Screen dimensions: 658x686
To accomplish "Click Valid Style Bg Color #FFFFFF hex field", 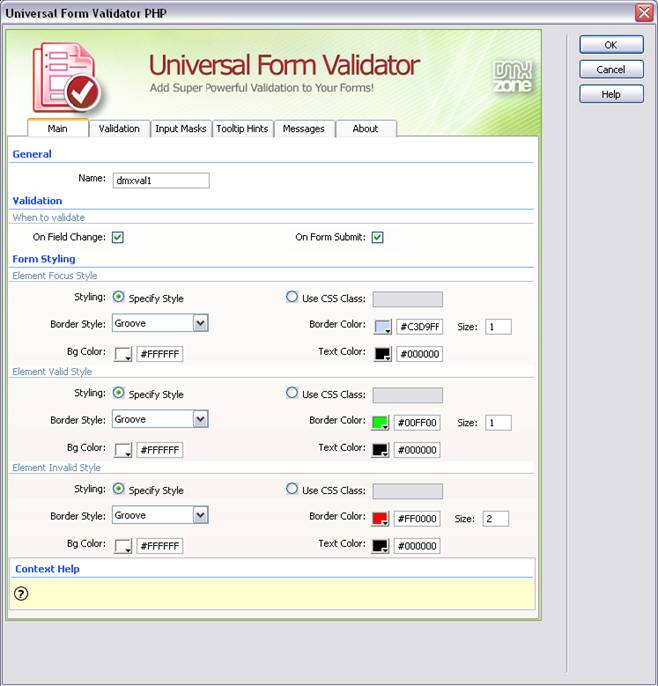I will tap(160, 450).
